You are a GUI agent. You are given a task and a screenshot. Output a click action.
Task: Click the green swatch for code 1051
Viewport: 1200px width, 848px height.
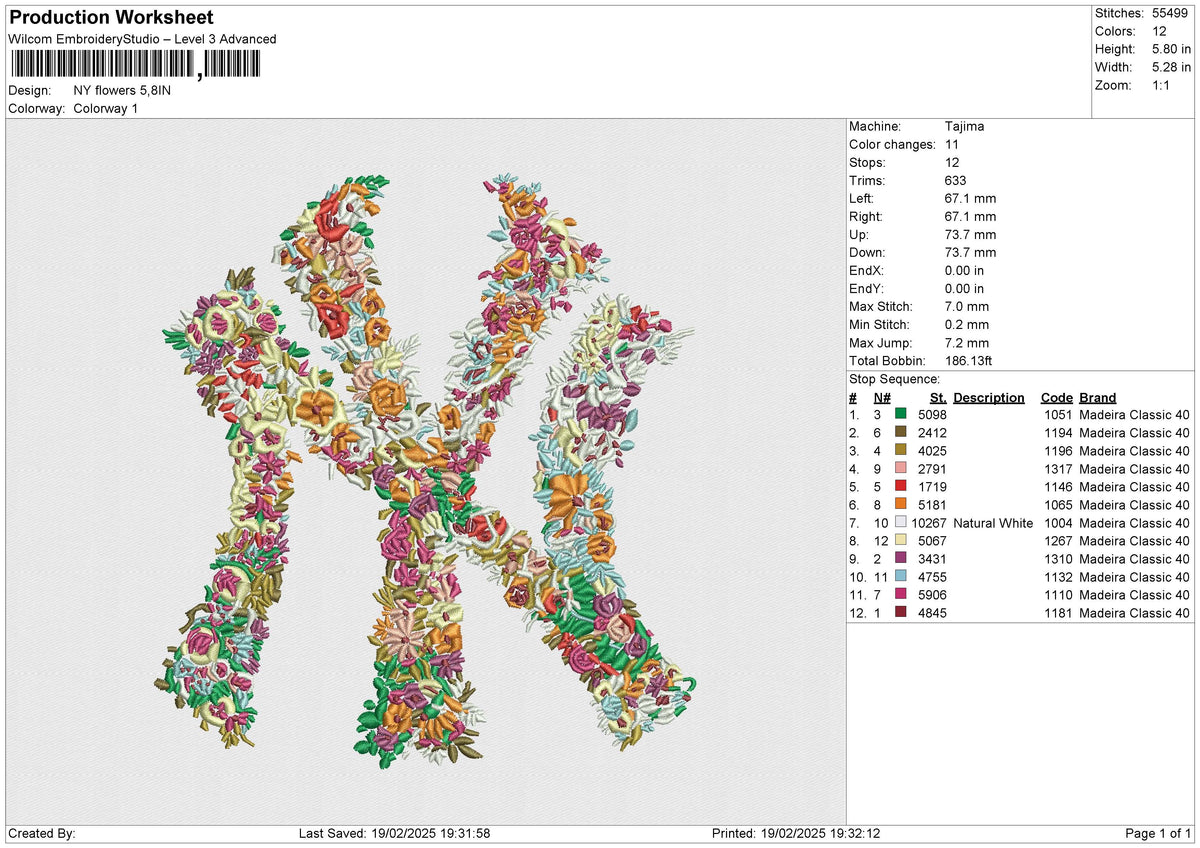[900, 414]
